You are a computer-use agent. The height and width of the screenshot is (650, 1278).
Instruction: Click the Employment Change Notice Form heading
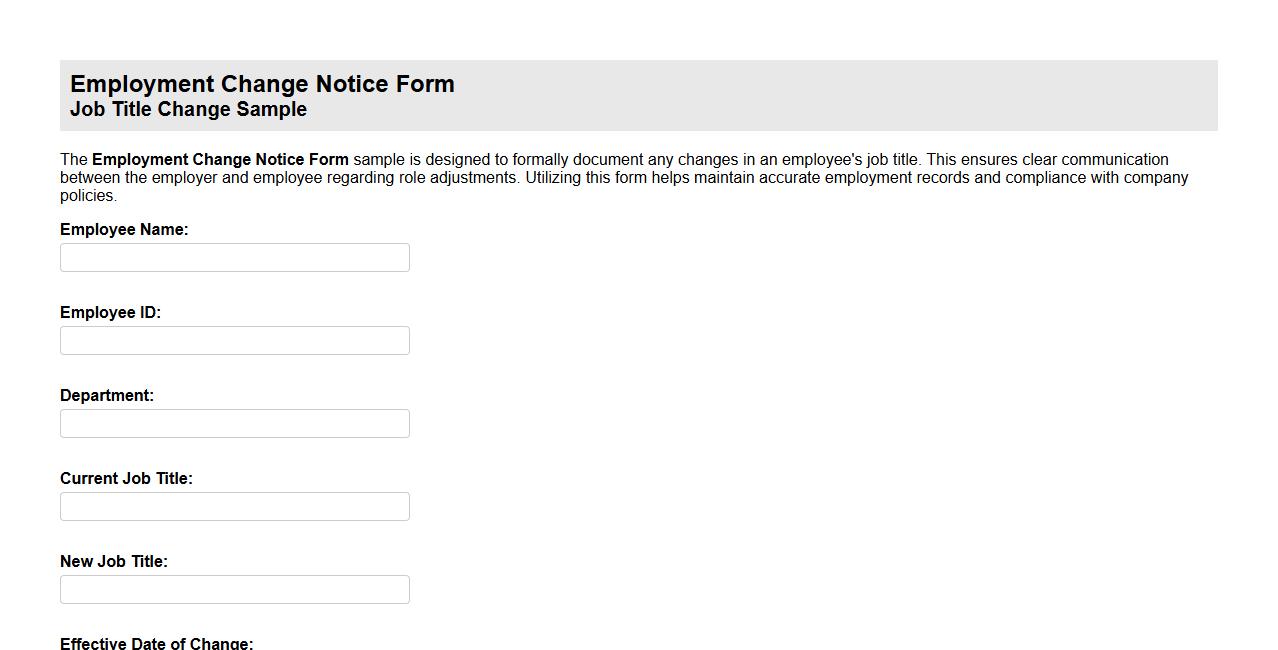(261, 84)
